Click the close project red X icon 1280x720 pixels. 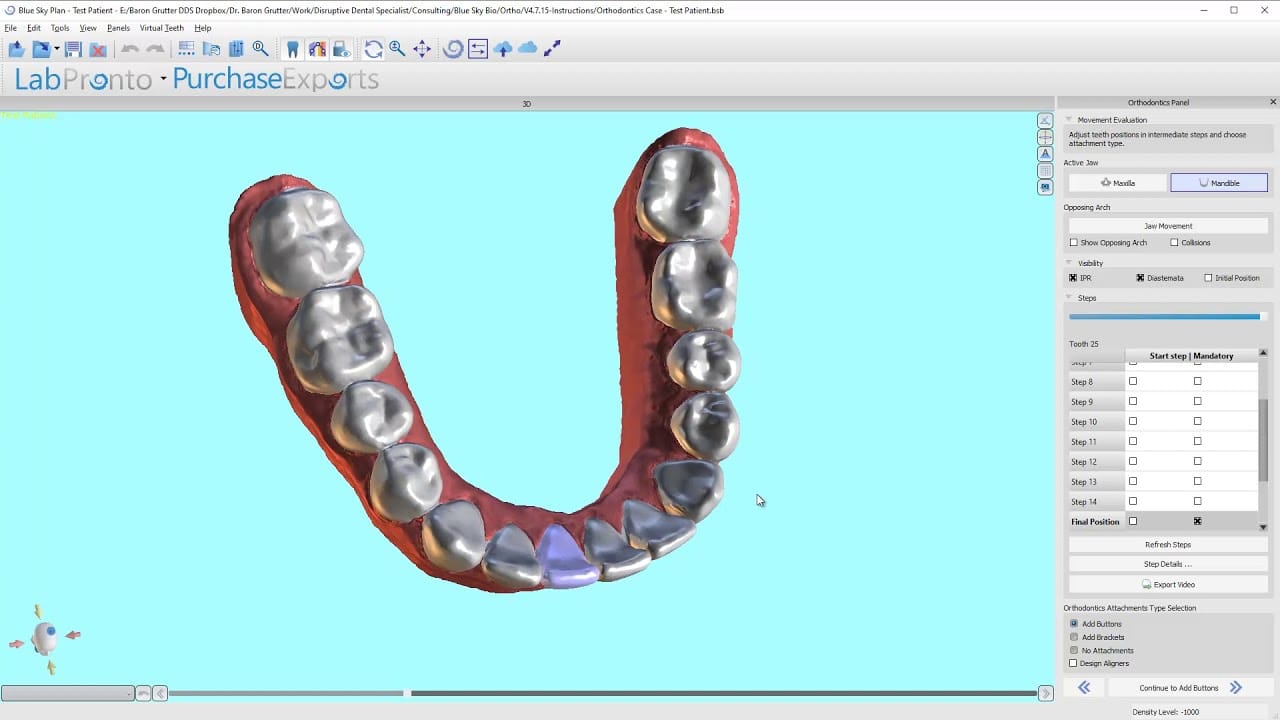tap(98, 49)
